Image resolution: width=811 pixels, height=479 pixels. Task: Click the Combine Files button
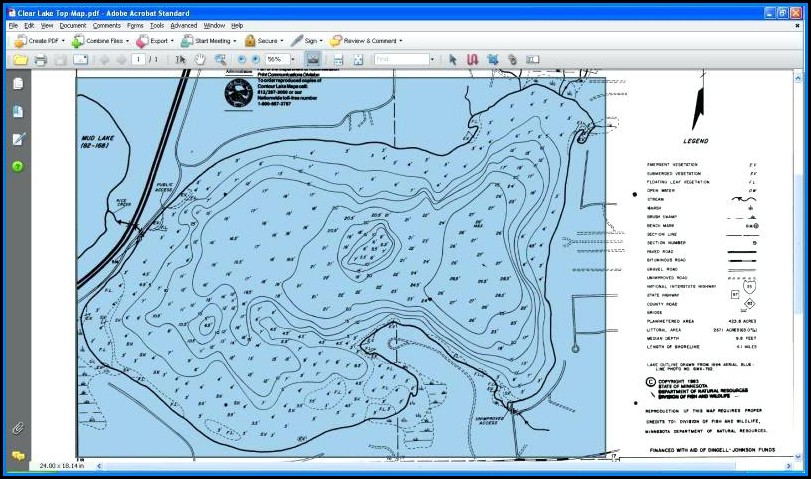(104, 41)
